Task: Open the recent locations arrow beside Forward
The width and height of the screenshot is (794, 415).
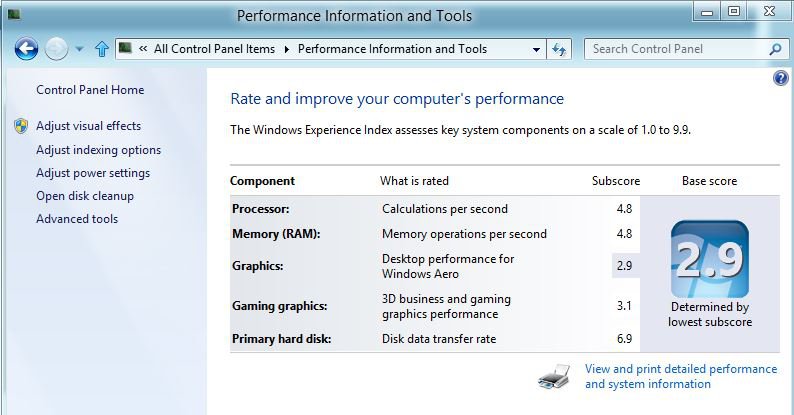Action: (79, 49)
